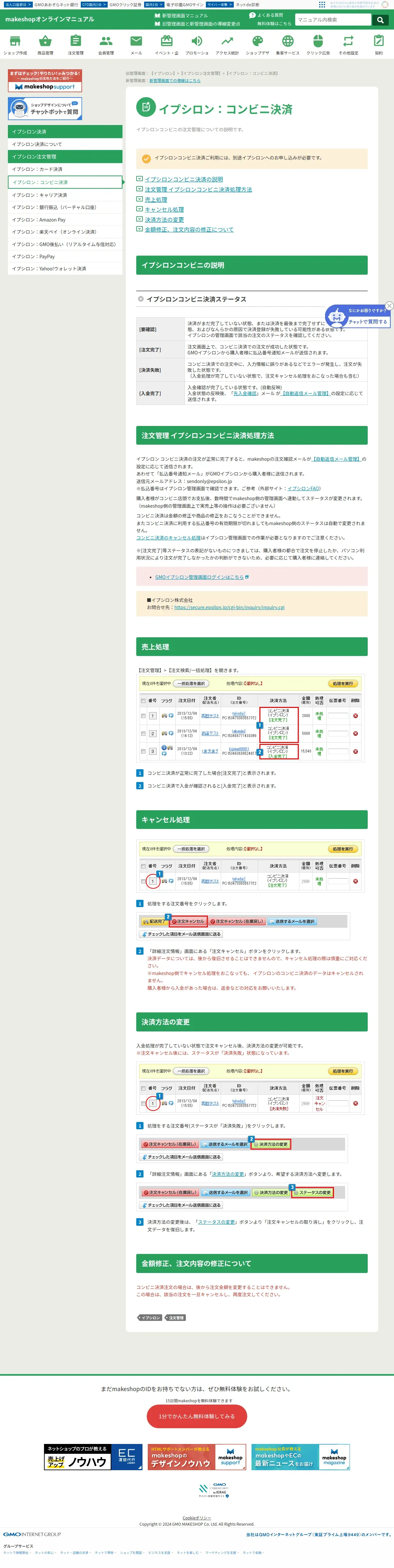Jump to 金額修正、注文内容の修正について anchor
Viewport: 394px width, 1568px height.
pyautogui.click(x=189, y=229)
